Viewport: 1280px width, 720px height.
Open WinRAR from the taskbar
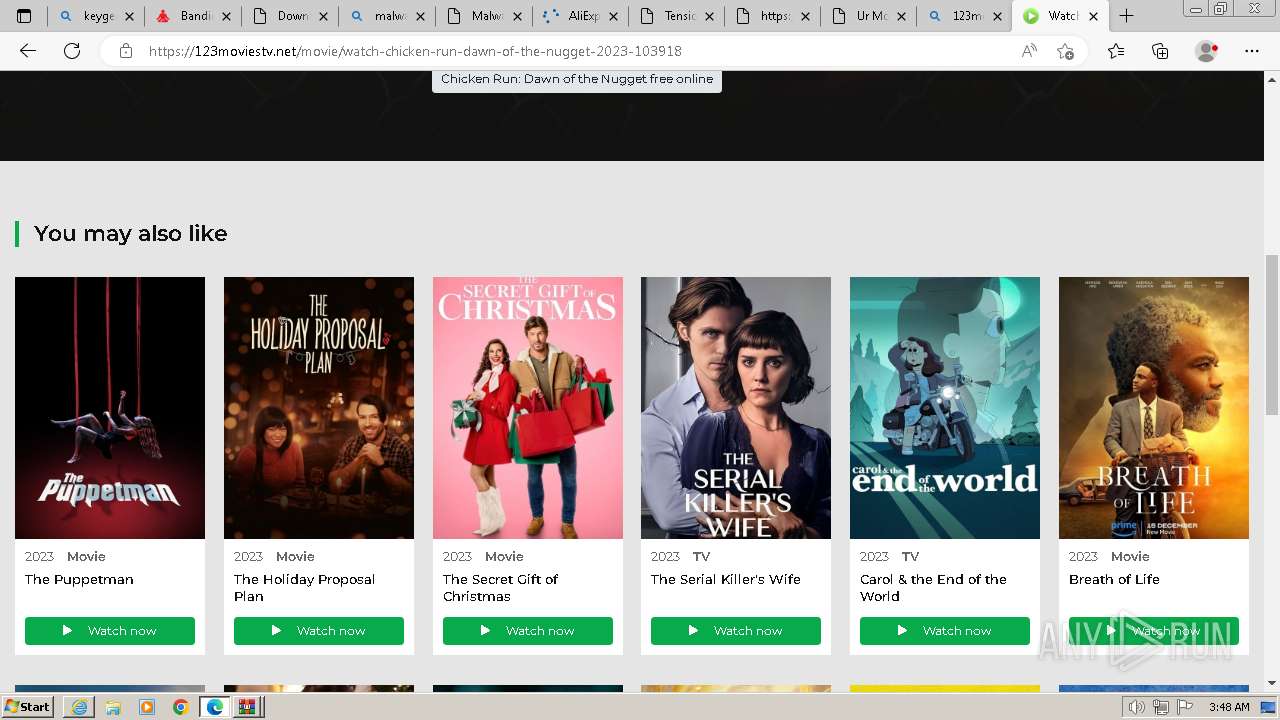pyautogui.click(x=247, y=707)
